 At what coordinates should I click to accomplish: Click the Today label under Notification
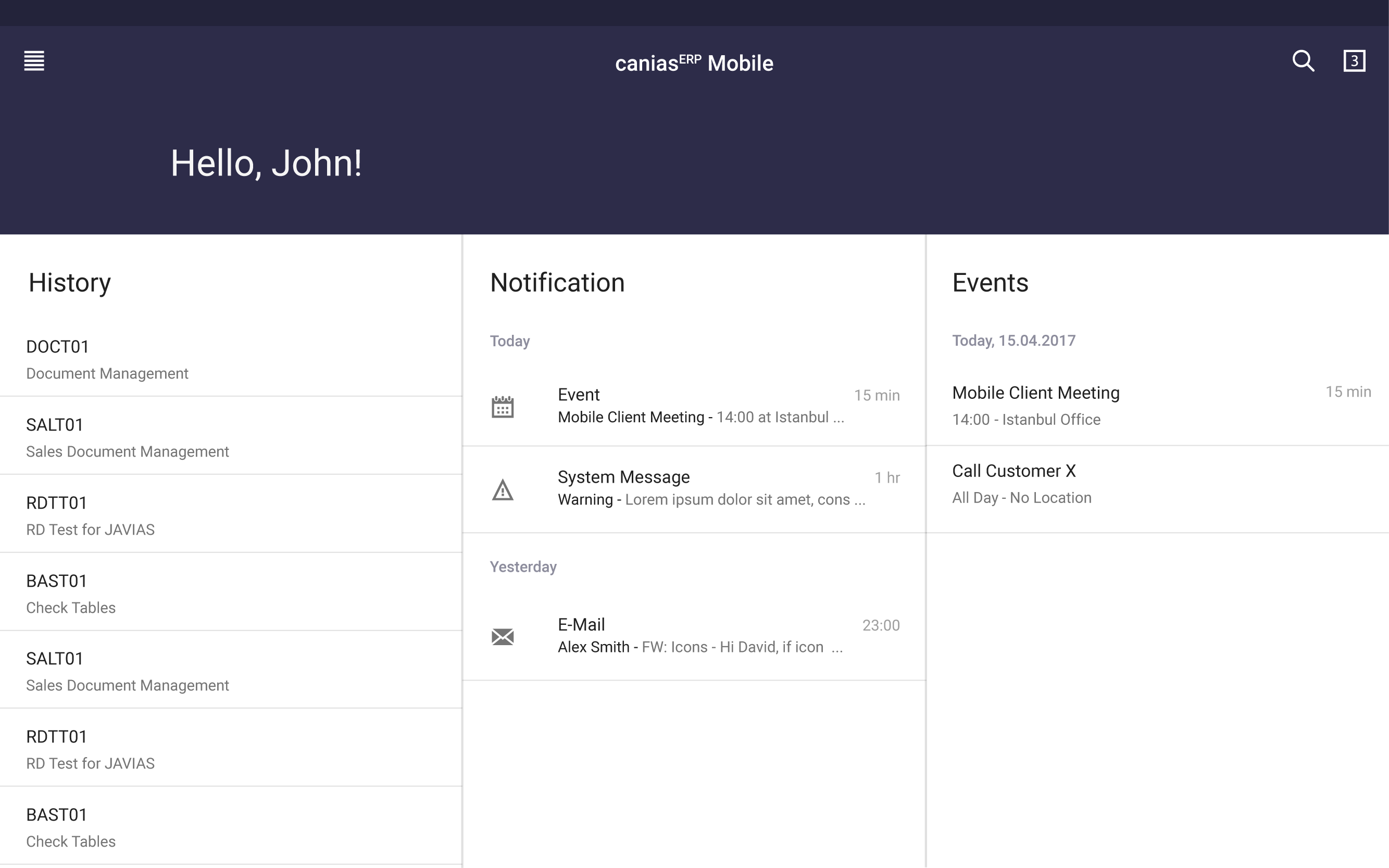point(509,341)
